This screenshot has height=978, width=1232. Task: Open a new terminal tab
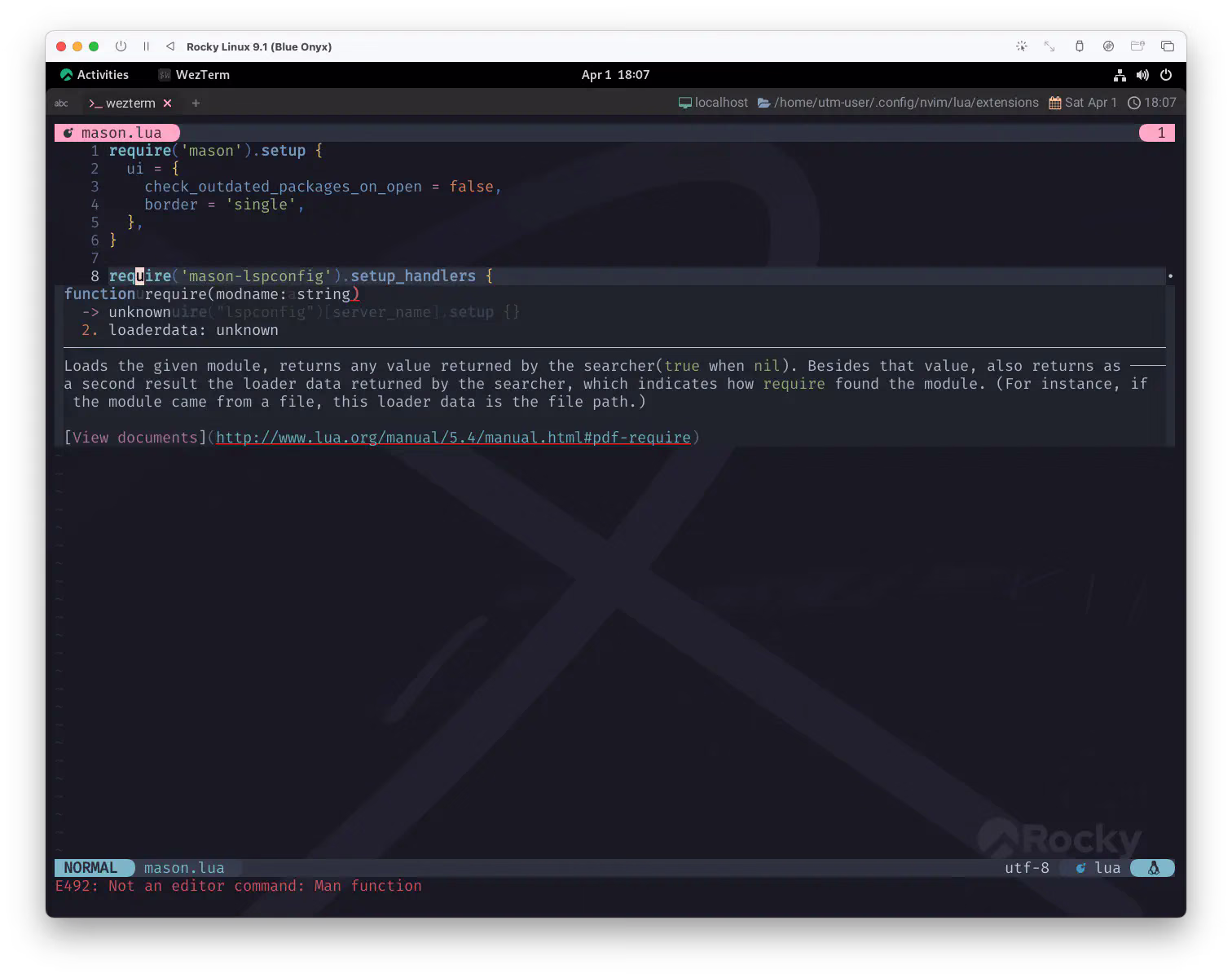click(196, 104)
